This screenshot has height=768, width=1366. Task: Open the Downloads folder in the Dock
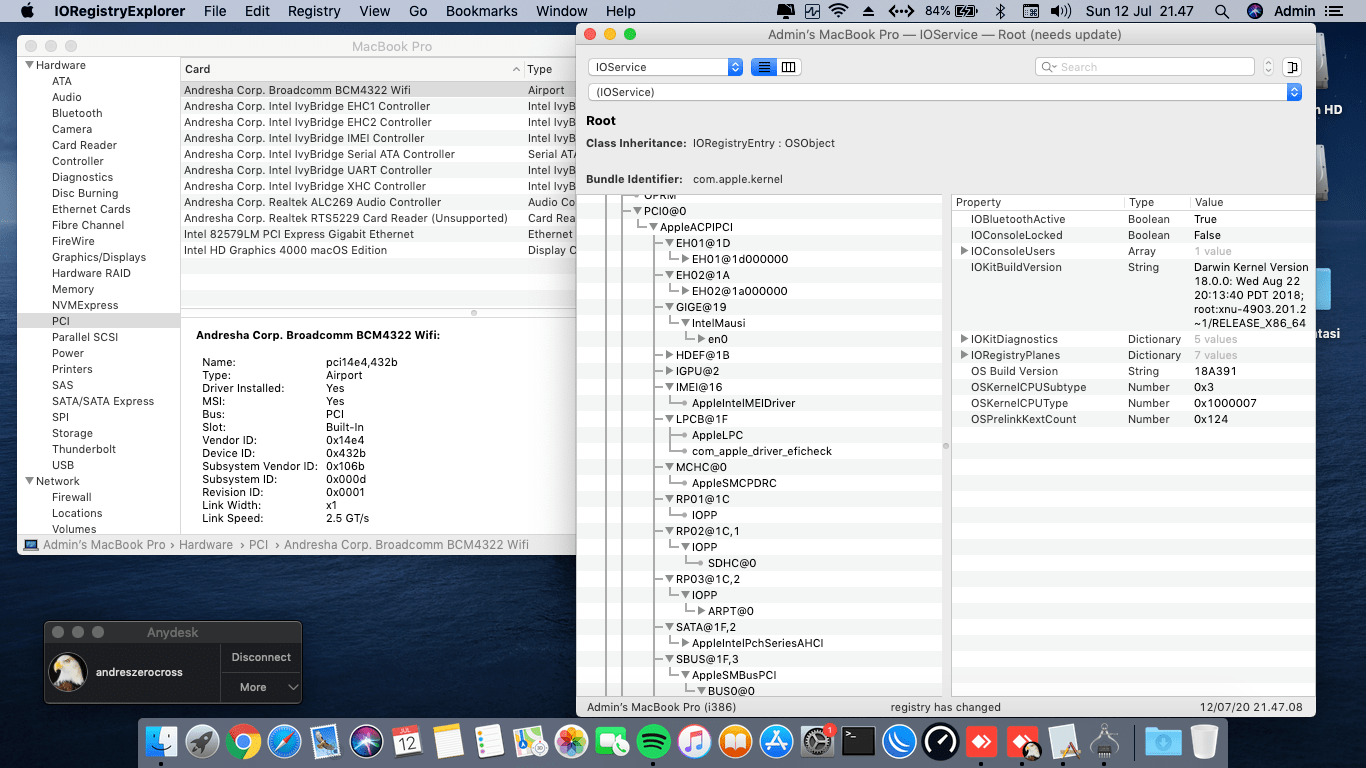pyautogui.click(x=1162, y=742)
